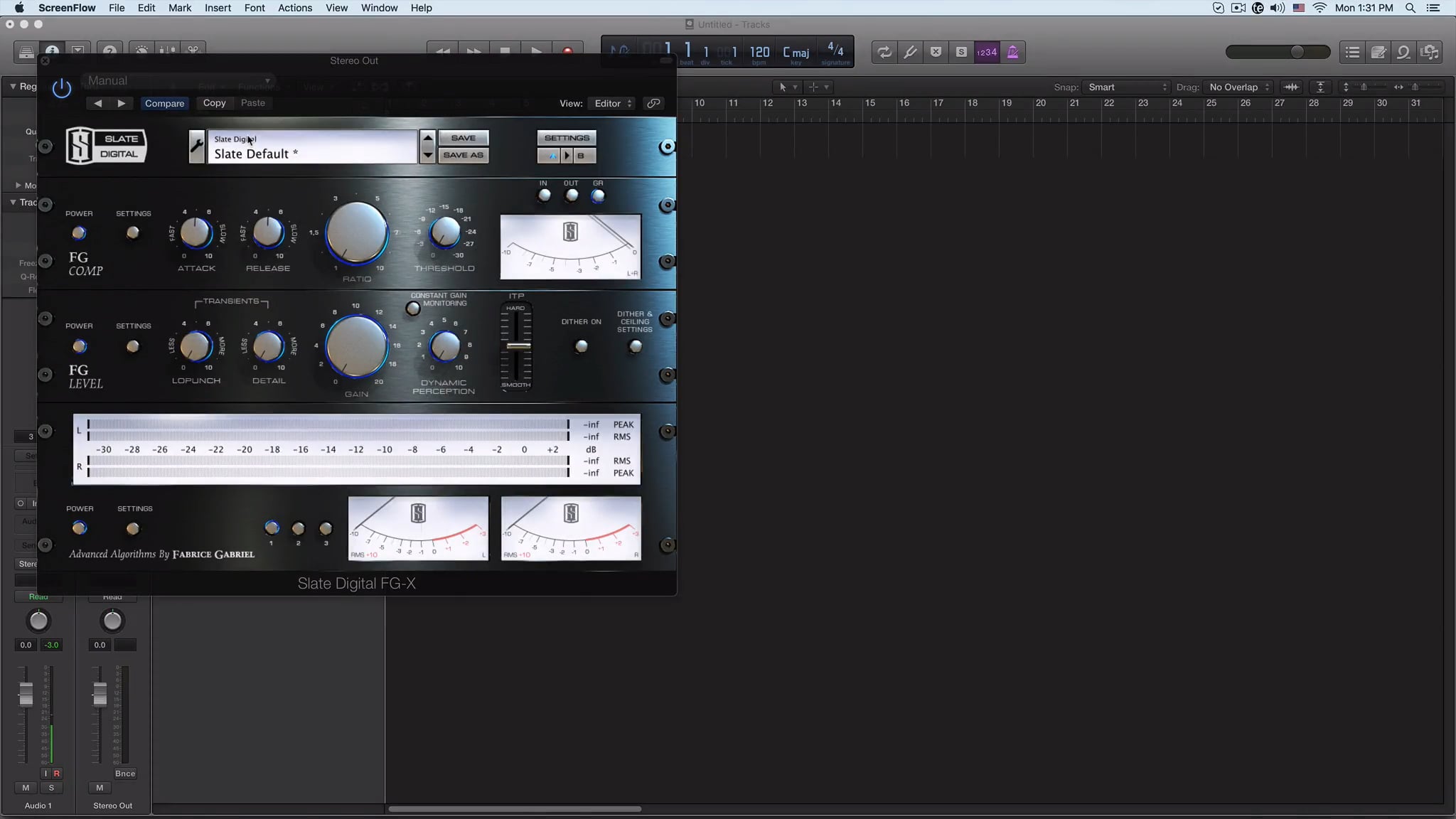Select the A/B copy arrow button

pyautogui.click(x=567, y=156)
